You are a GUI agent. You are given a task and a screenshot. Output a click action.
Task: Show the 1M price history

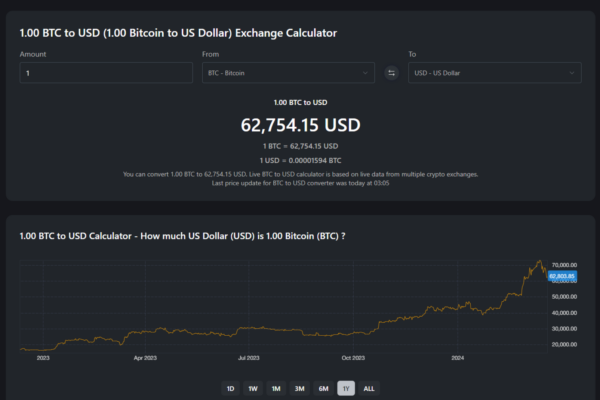pyautogui.click(x=276, y=388)
